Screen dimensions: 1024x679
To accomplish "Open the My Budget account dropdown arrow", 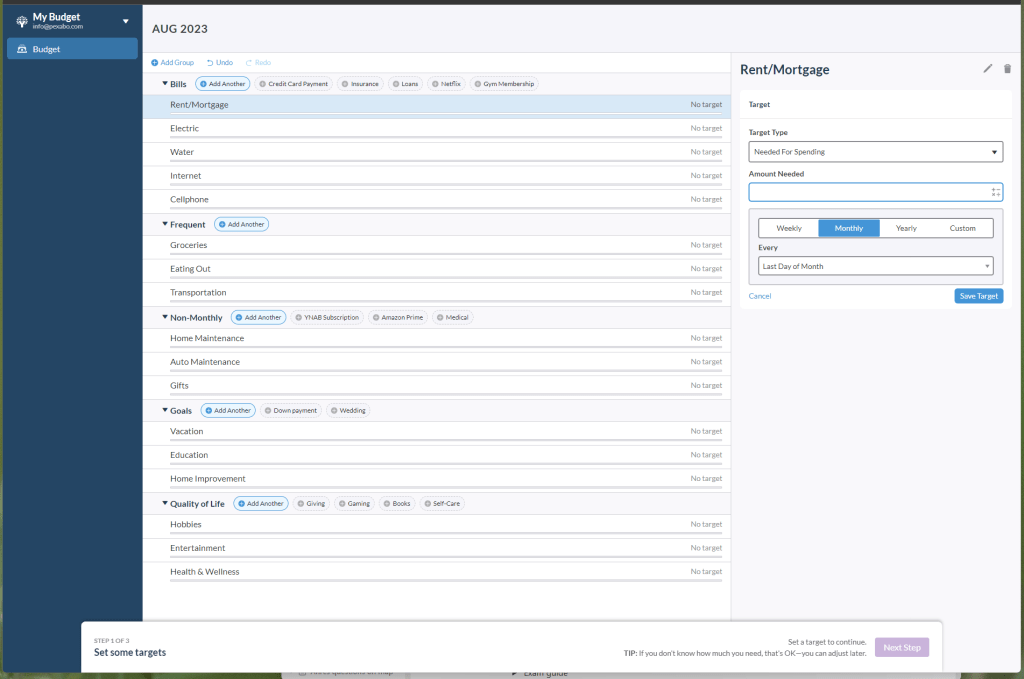I will tap(125, 22).
